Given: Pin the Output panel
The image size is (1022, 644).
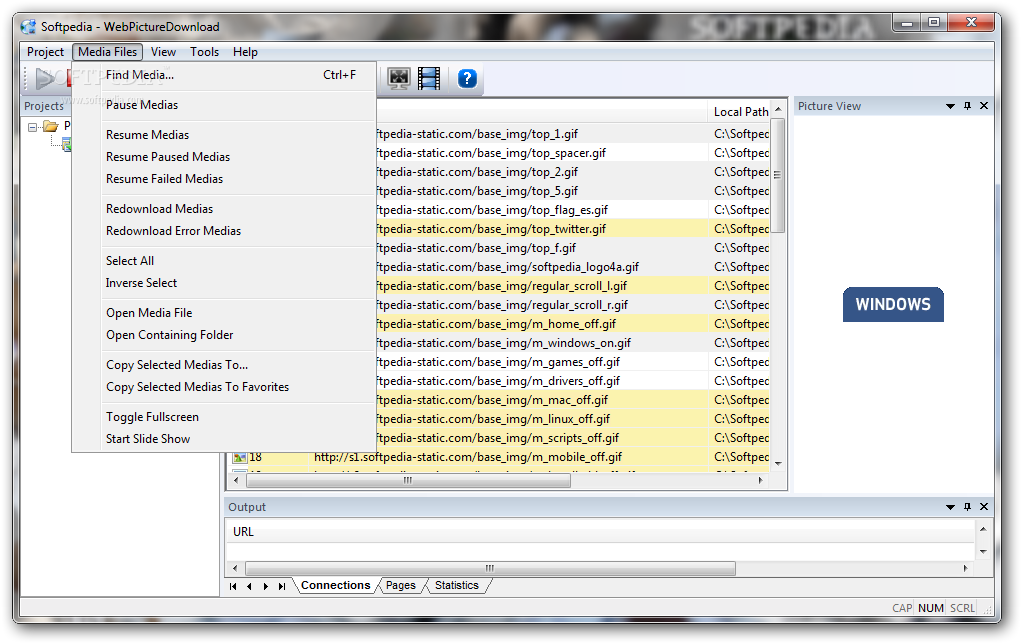Looking at the screenshot, I should click(967, 506).
